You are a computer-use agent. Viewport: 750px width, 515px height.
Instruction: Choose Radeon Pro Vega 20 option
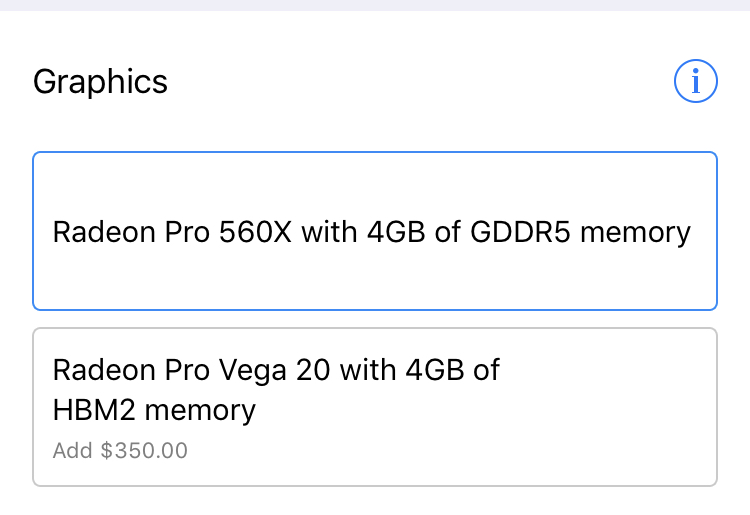point(375,407)
